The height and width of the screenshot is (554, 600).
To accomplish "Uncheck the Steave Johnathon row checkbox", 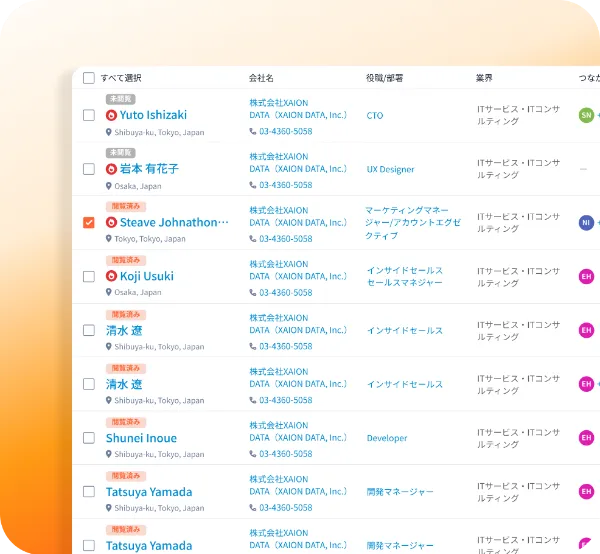I will [89, 222].
